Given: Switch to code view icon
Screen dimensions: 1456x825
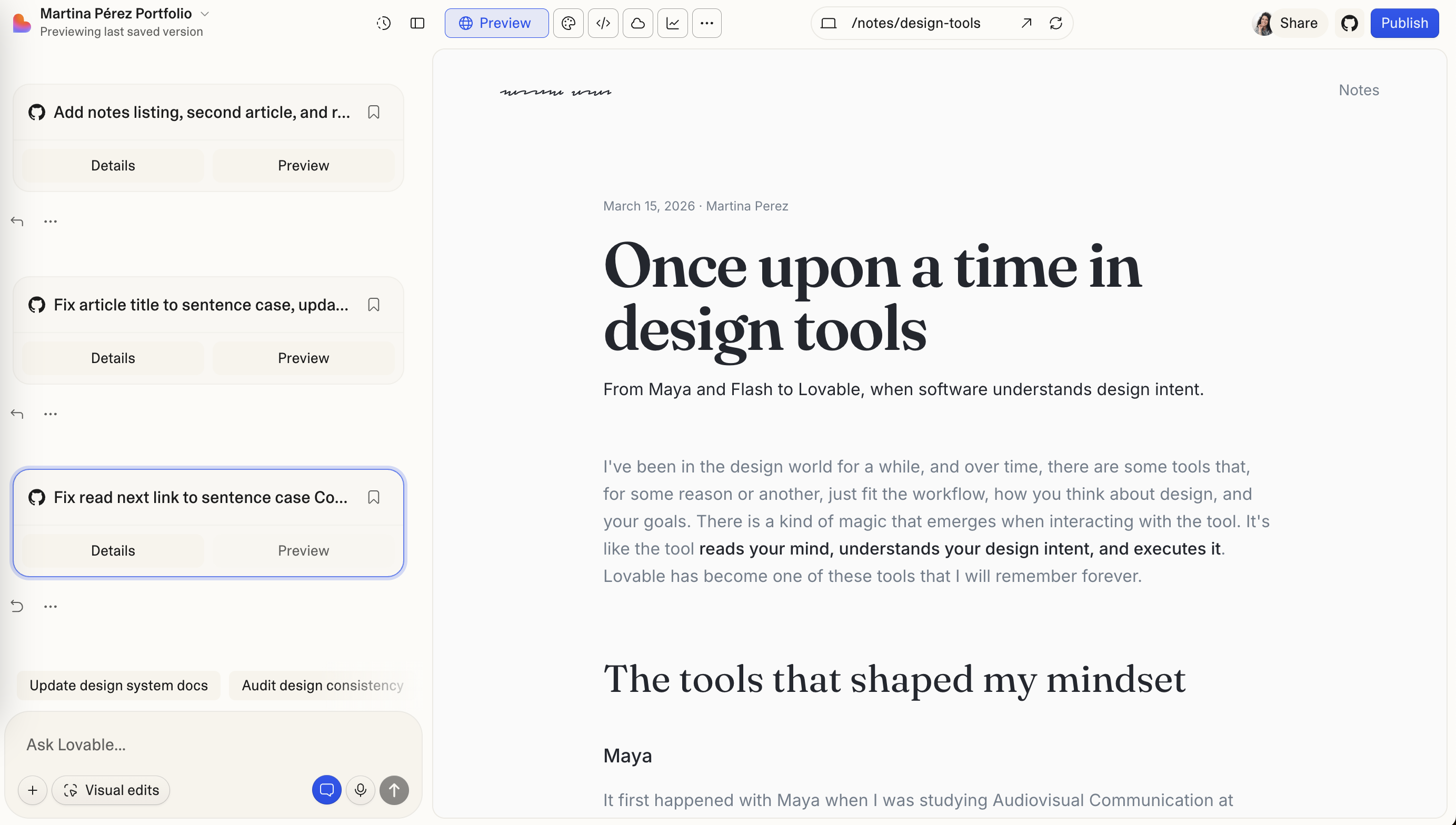Looking at the screenshot, I should click(x=603, y=23).
